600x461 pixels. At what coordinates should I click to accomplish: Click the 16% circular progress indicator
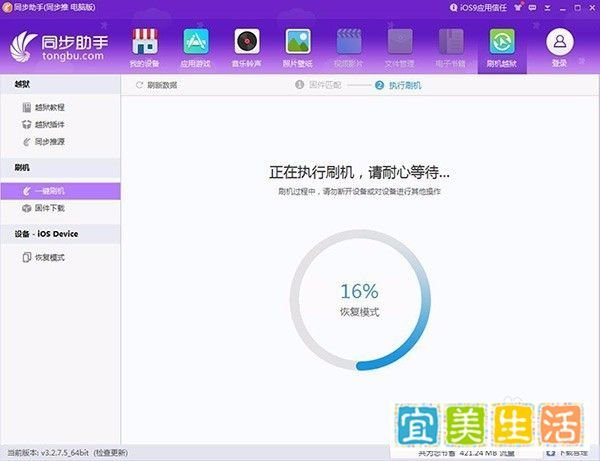[360, 300]
